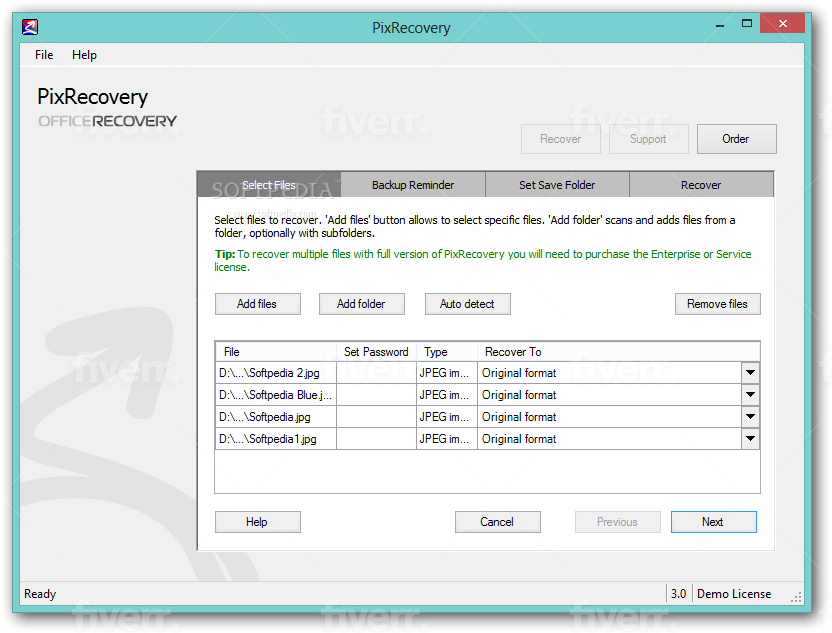Click the Recover To column header
The width and height of the screenshot is (832, 633).
(x=619, y=352)
